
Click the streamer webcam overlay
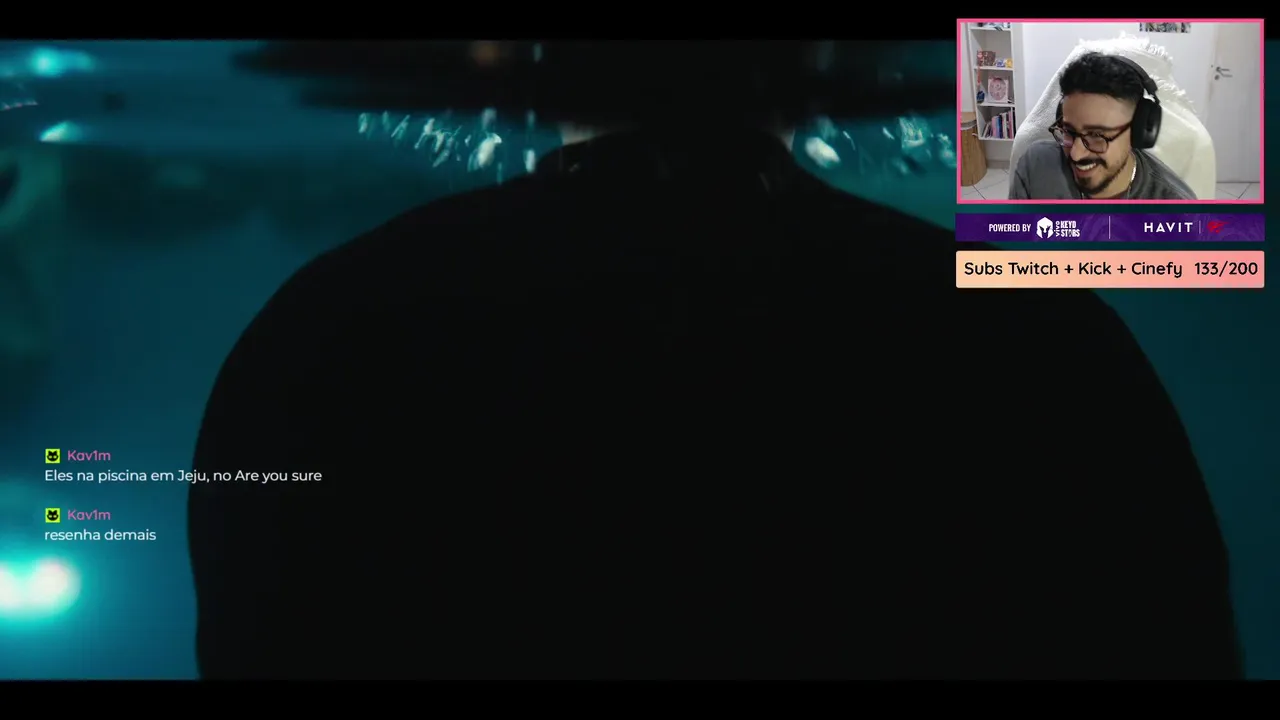coord(1110,111)
